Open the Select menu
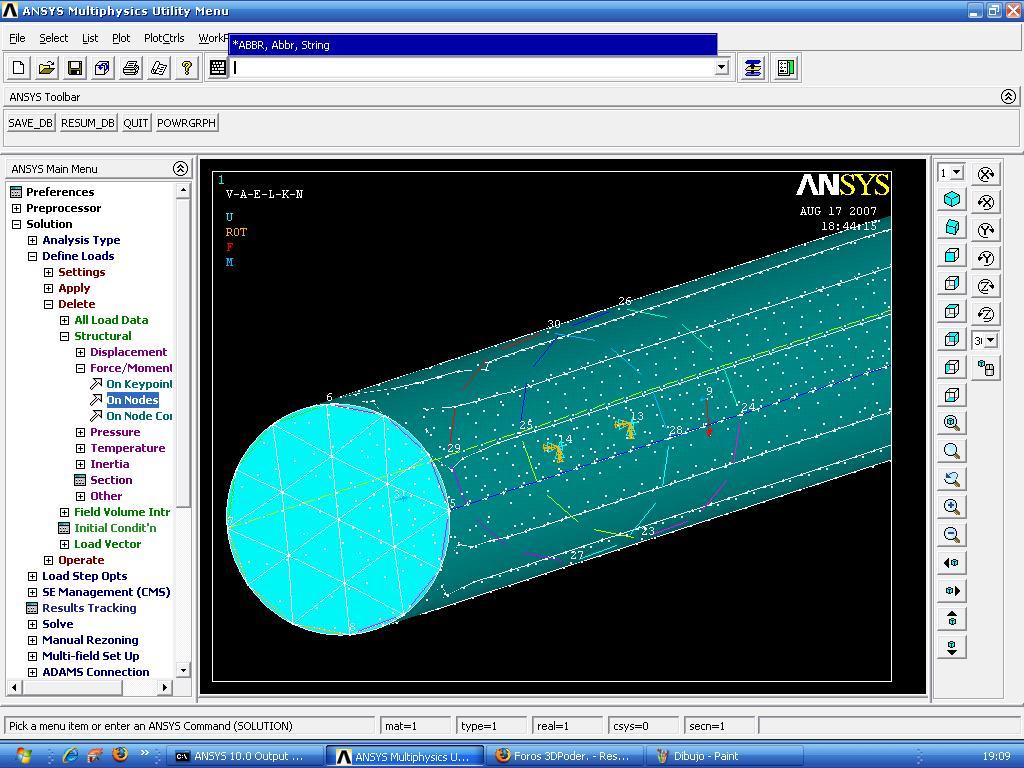This screenshot has width=1024, height=768. tap(54, 38)
